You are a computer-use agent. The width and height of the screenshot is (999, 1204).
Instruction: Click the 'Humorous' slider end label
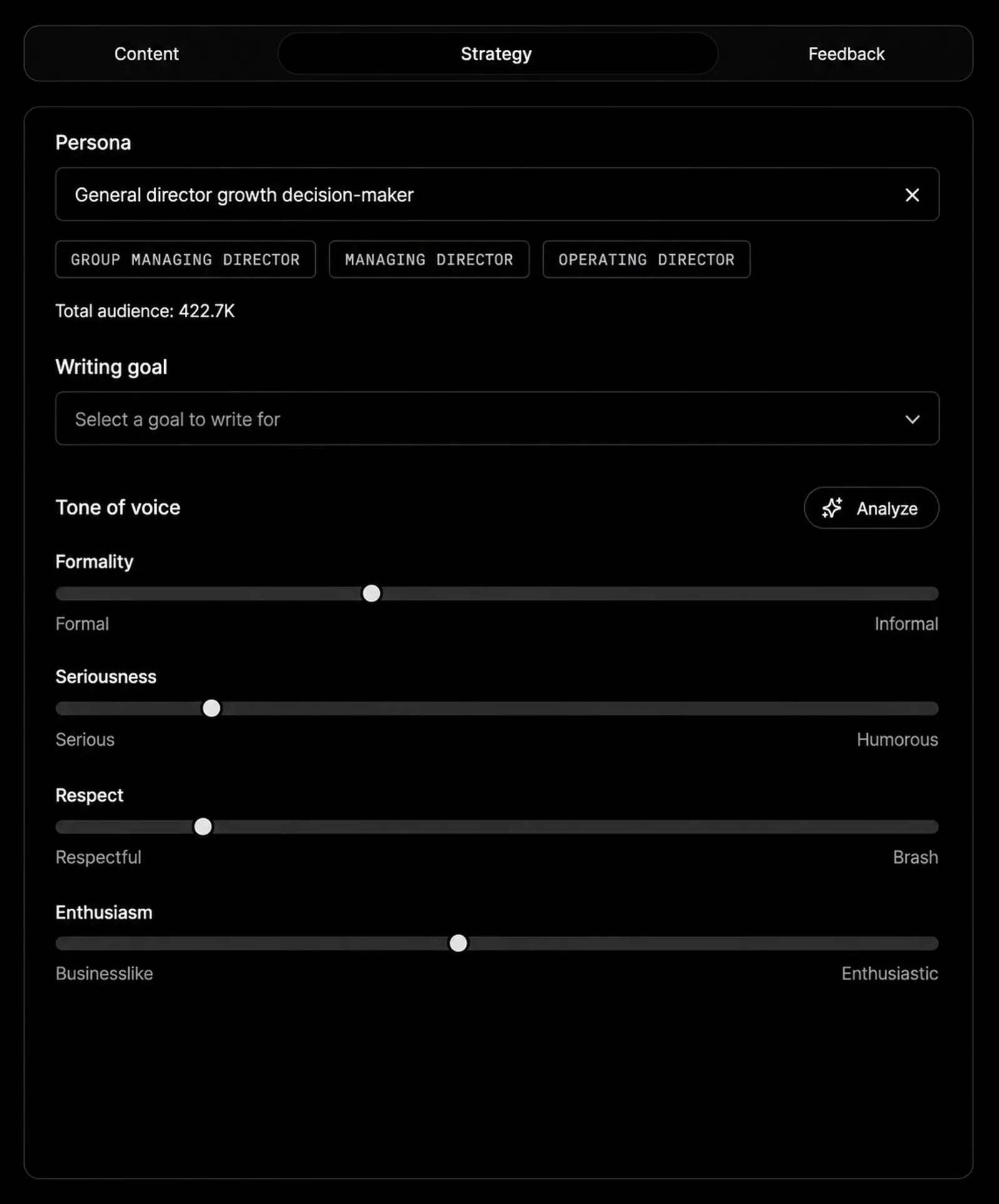[897, 740]
